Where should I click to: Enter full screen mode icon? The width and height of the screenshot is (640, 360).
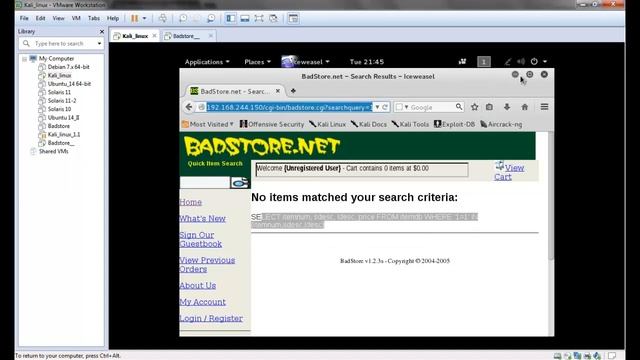[259, 18]
